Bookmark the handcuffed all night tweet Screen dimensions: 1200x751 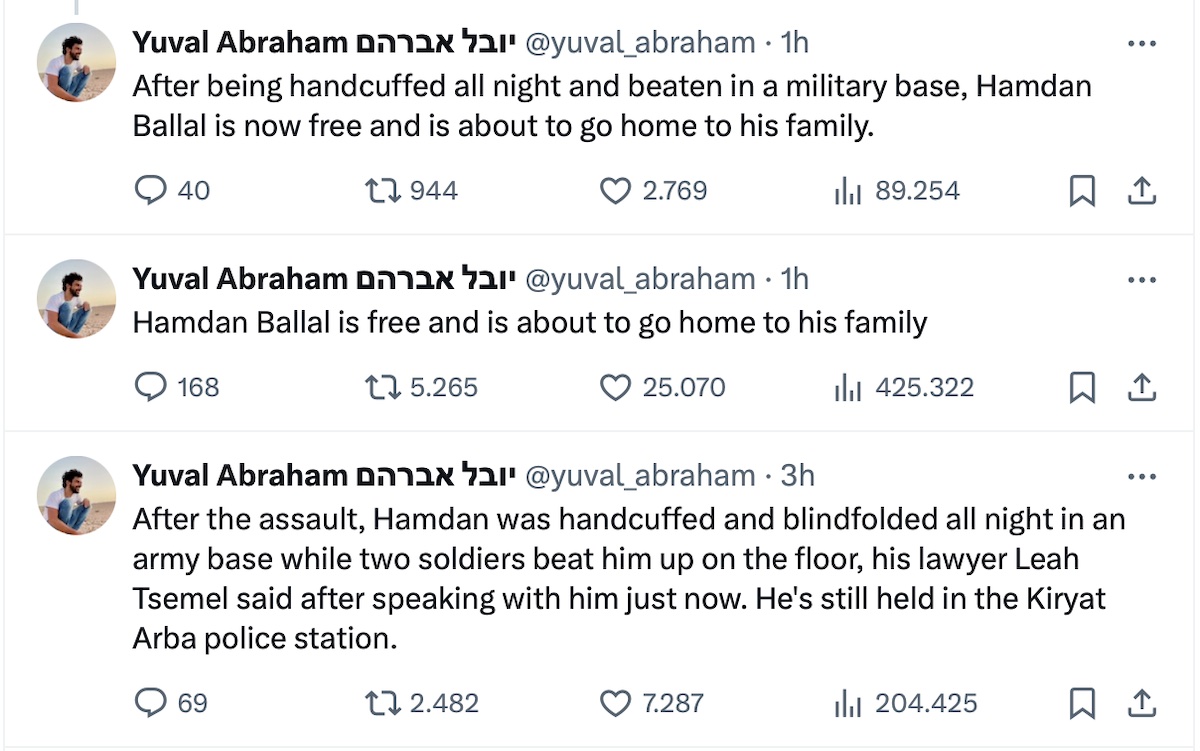click(x=1082, y=190)
